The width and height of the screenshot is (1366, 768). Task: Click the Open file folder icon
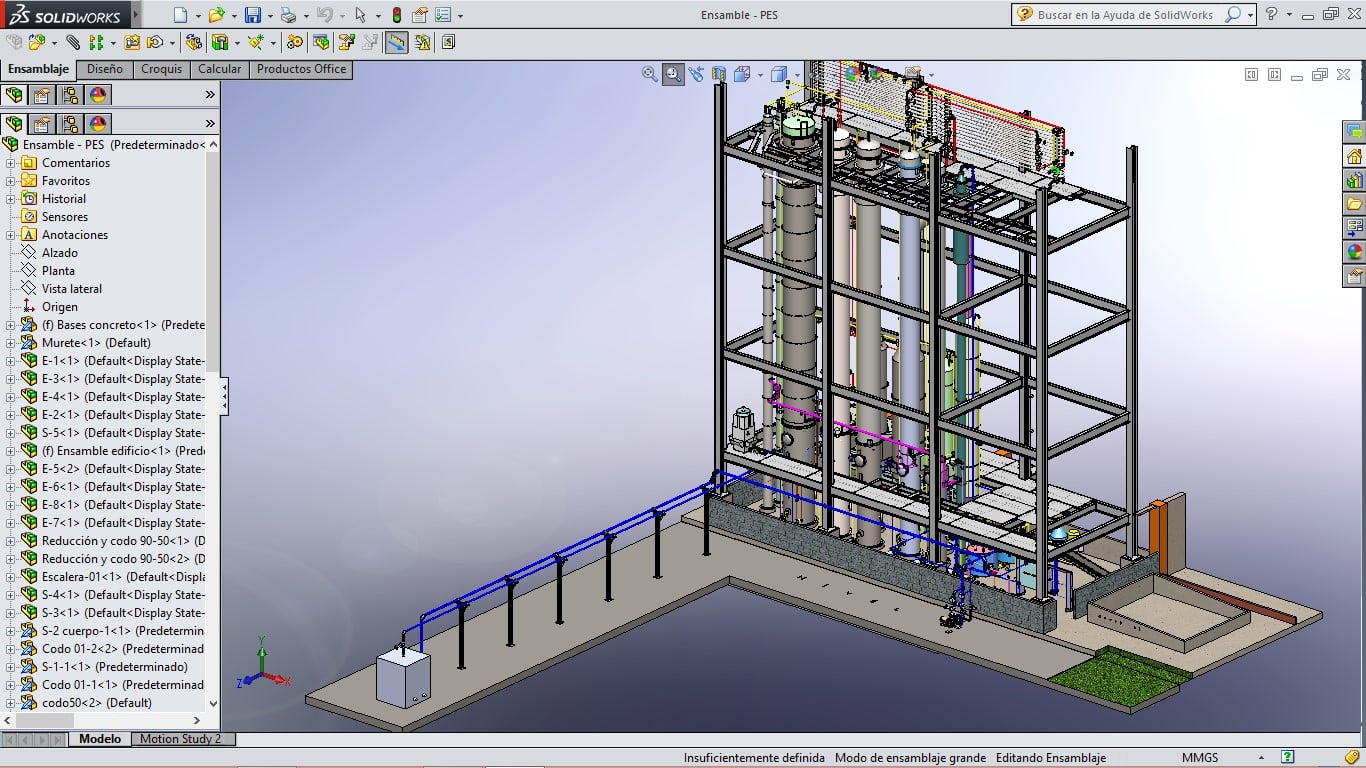[x=216, y=15]
